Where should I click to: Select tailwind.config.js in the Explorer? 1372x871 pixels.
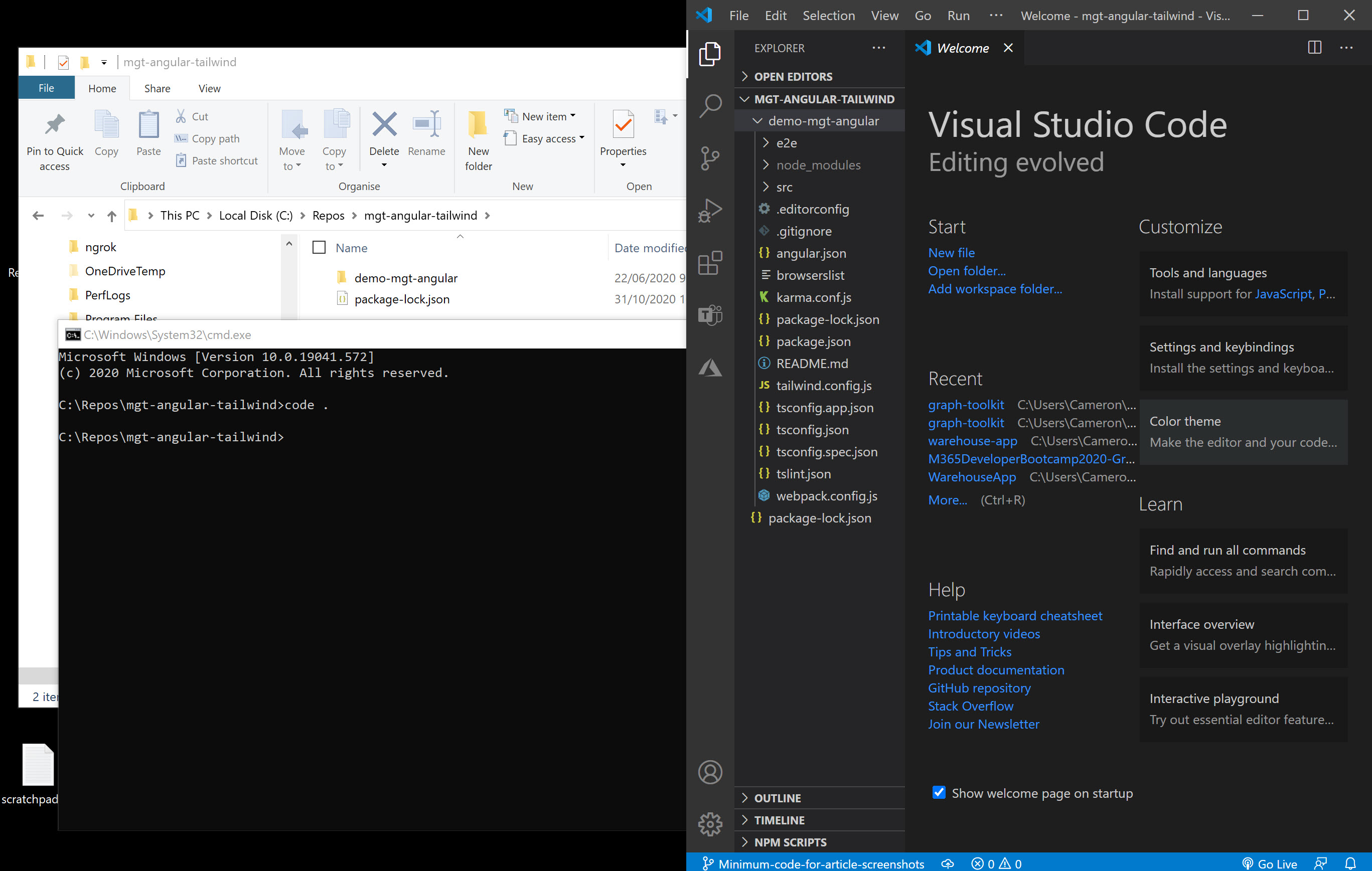pyautogui.click(x=823, y=386)
